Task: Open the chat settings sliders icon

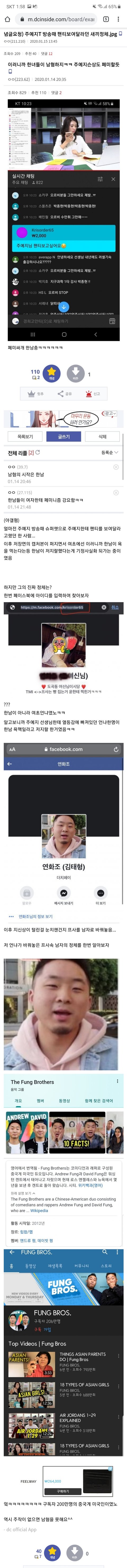Action: click(x=100, y=179)
